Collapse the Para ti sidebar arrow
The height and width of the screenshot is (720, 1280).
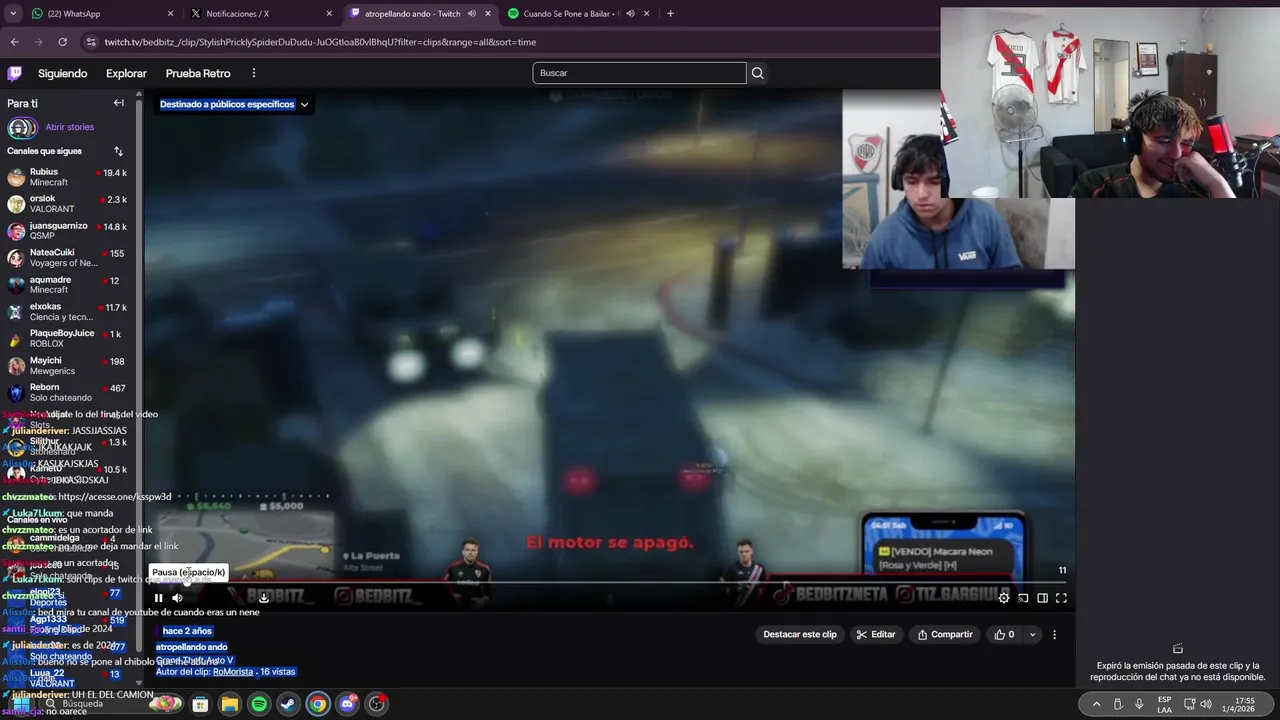point(118,103)
